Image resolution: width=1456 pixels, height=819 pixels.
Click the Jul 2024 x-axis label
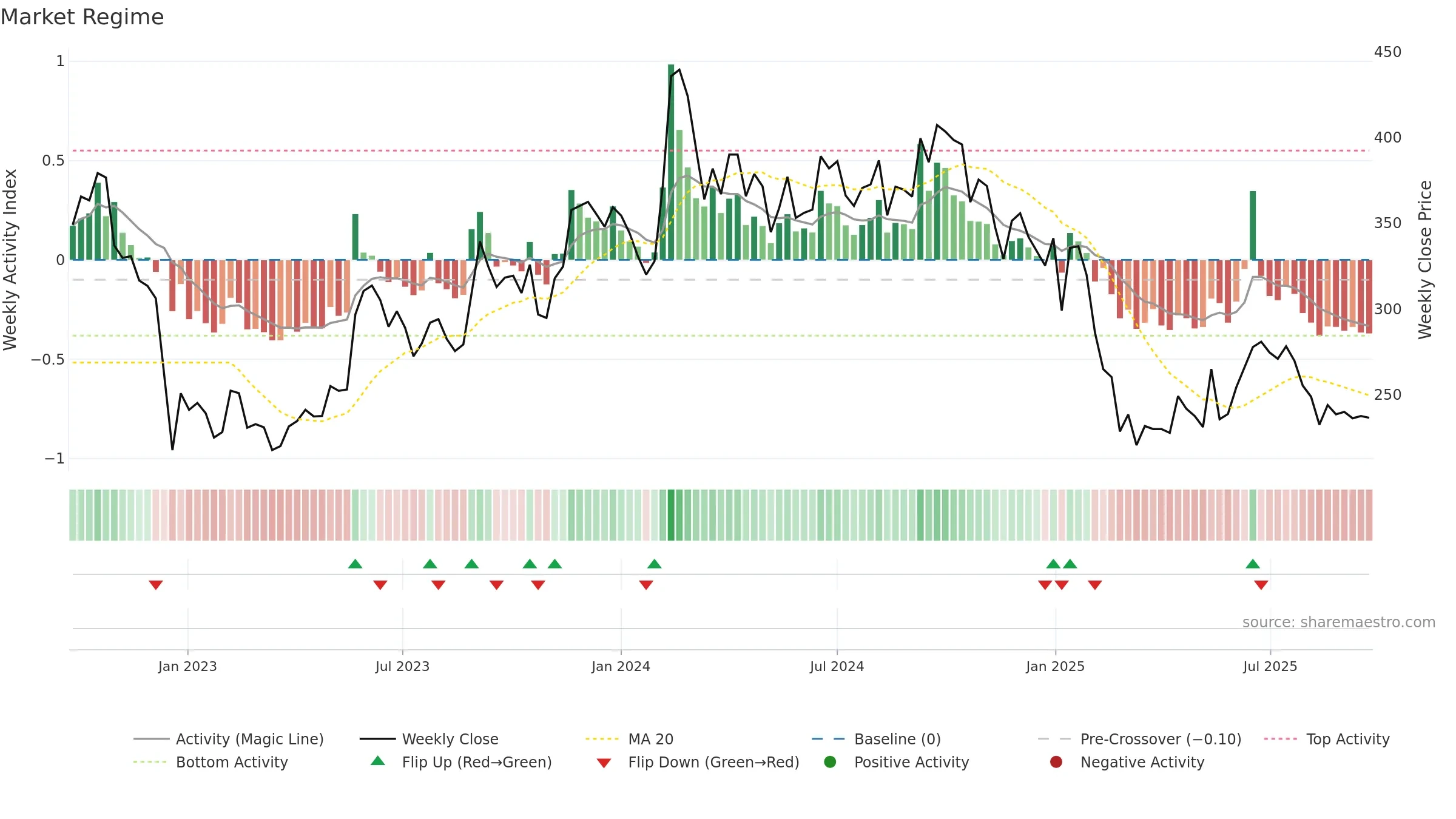(837, 666)
